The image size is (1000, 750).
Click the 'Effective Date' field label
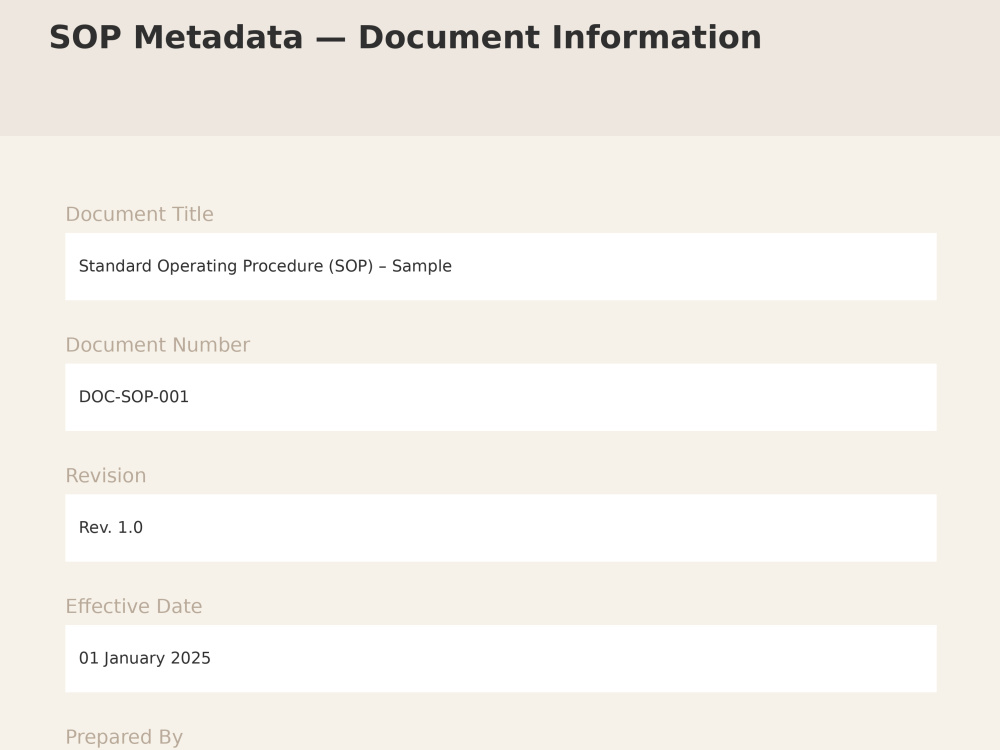pyautogui.click(x=134, y=607)
